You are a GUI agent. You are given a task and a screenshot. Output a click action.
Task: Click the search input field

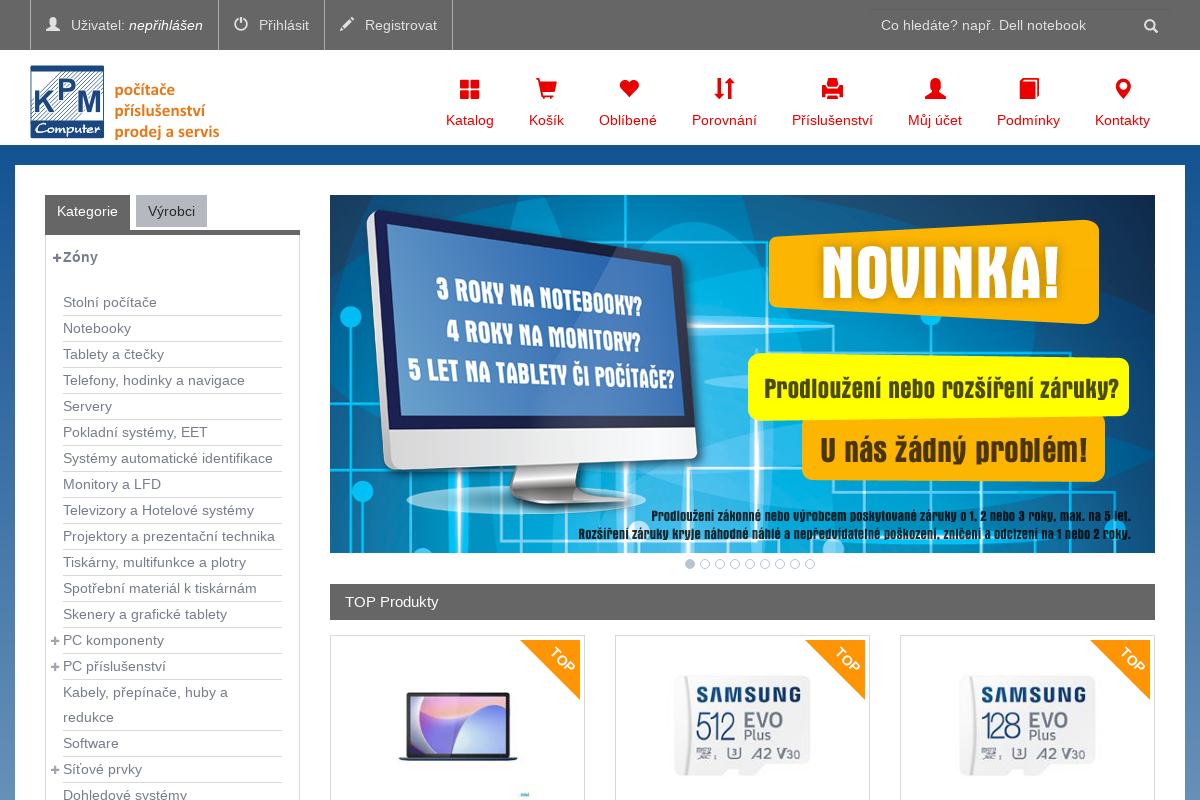(1000, 25)
